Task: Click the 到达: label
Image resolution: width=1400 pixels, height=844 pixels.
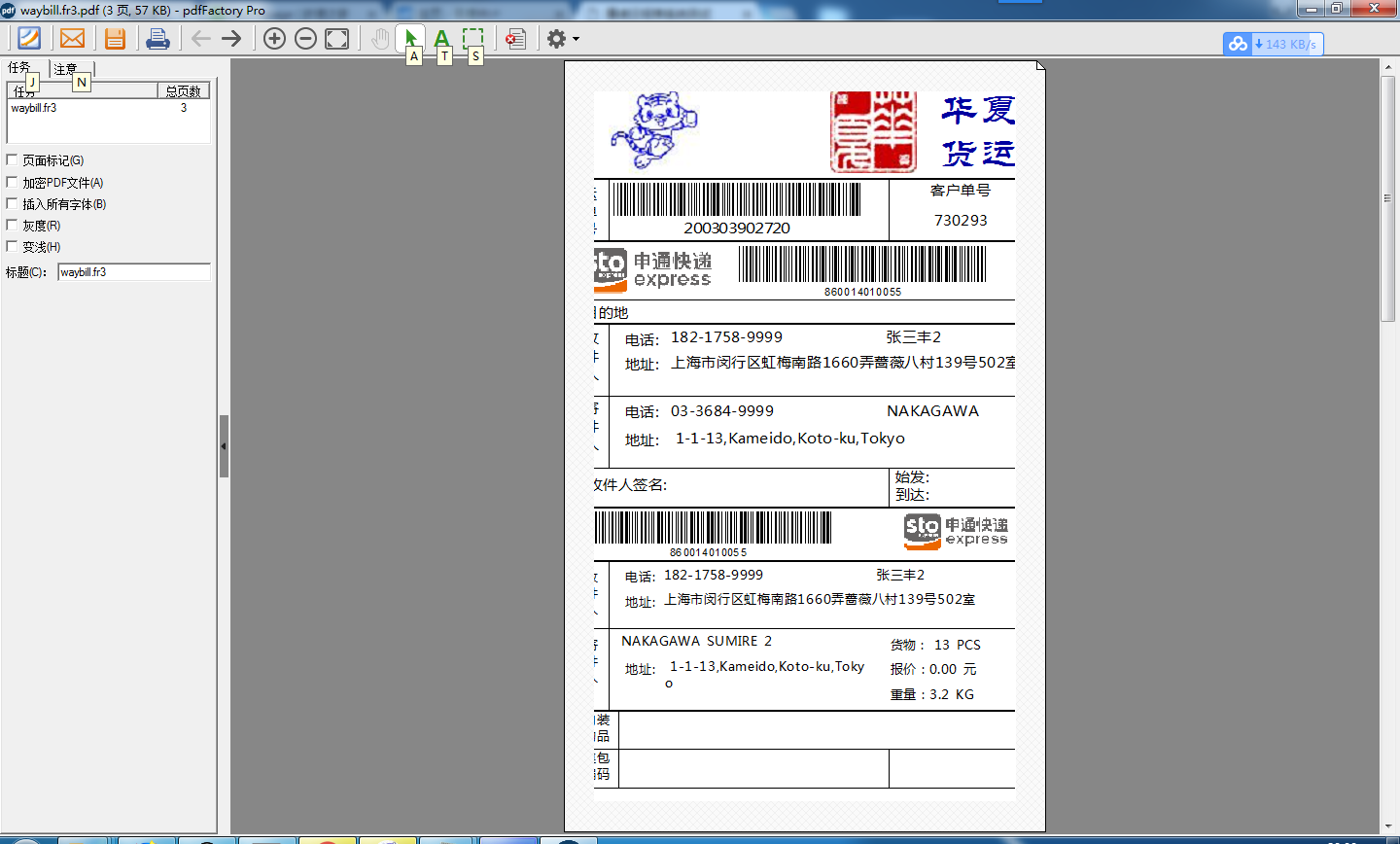Action: pyautogui.click(x=912, y=495)
